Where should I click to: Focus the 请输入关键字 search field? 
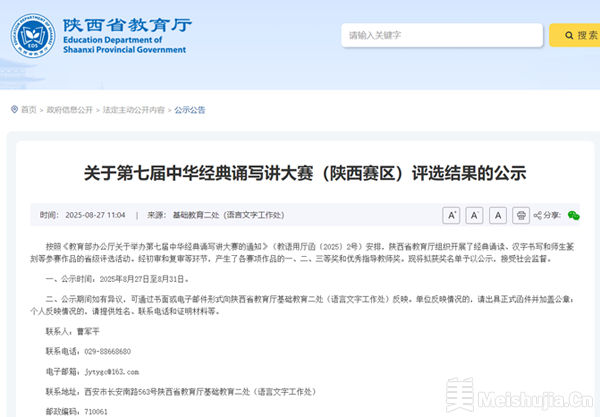click(x=442, y=35)
